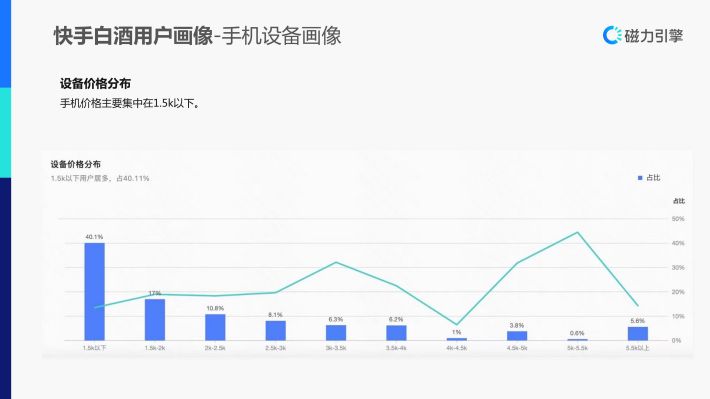Click the 2k-2.5k bar at 10.8%
This screenshot has height=399, width=710.
215,327
